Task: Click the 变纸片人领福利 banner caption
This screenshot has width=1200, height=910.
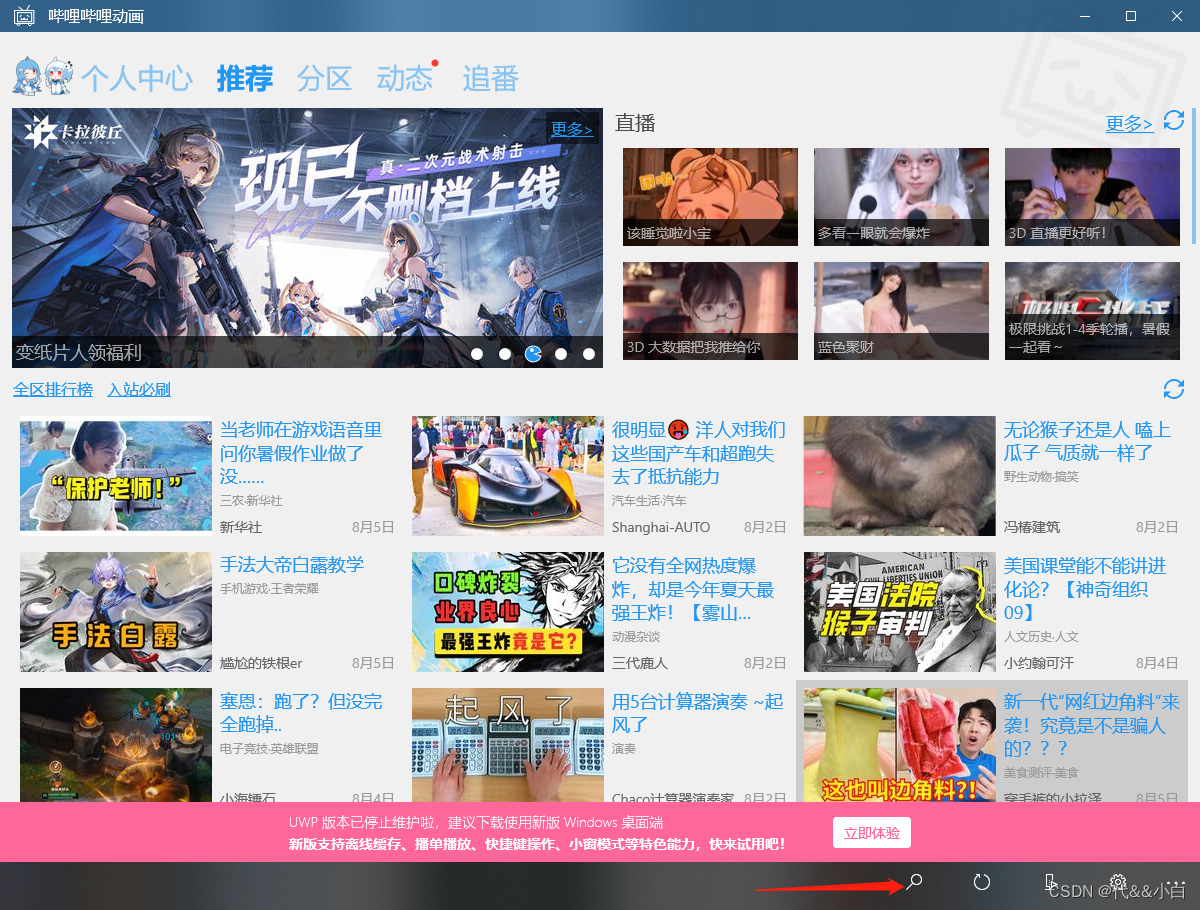Action: click(x=79, y=352)
